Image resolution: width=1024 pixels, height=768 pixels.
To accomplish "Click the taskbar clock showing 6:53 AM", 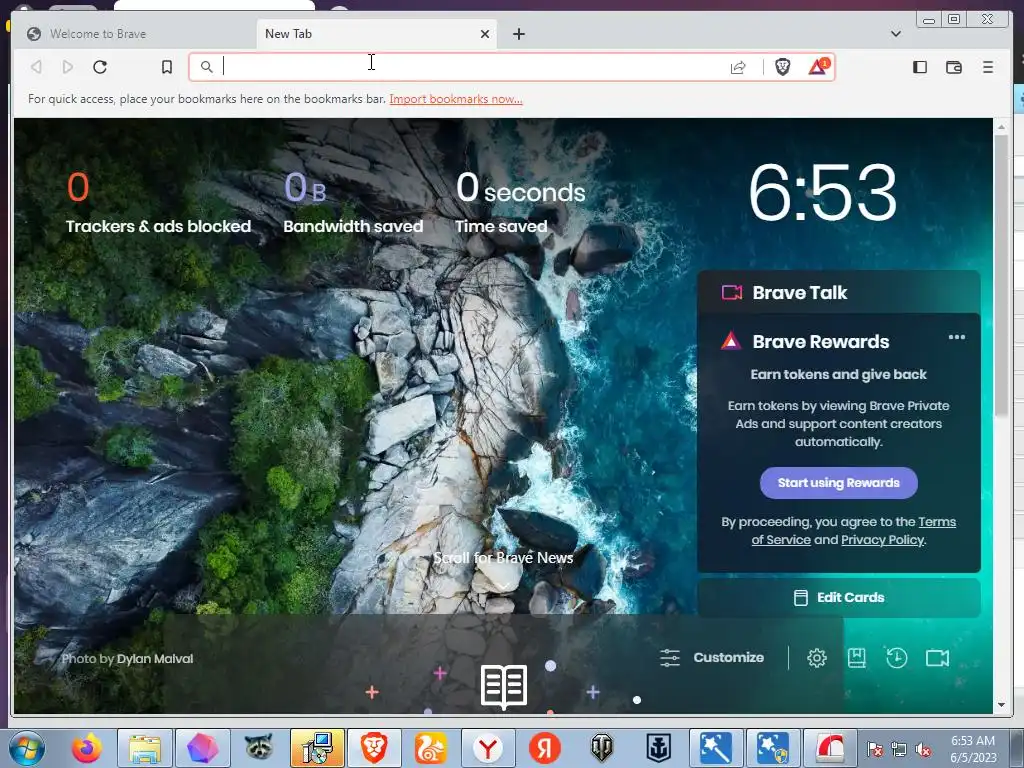I will tap(973, 748).
